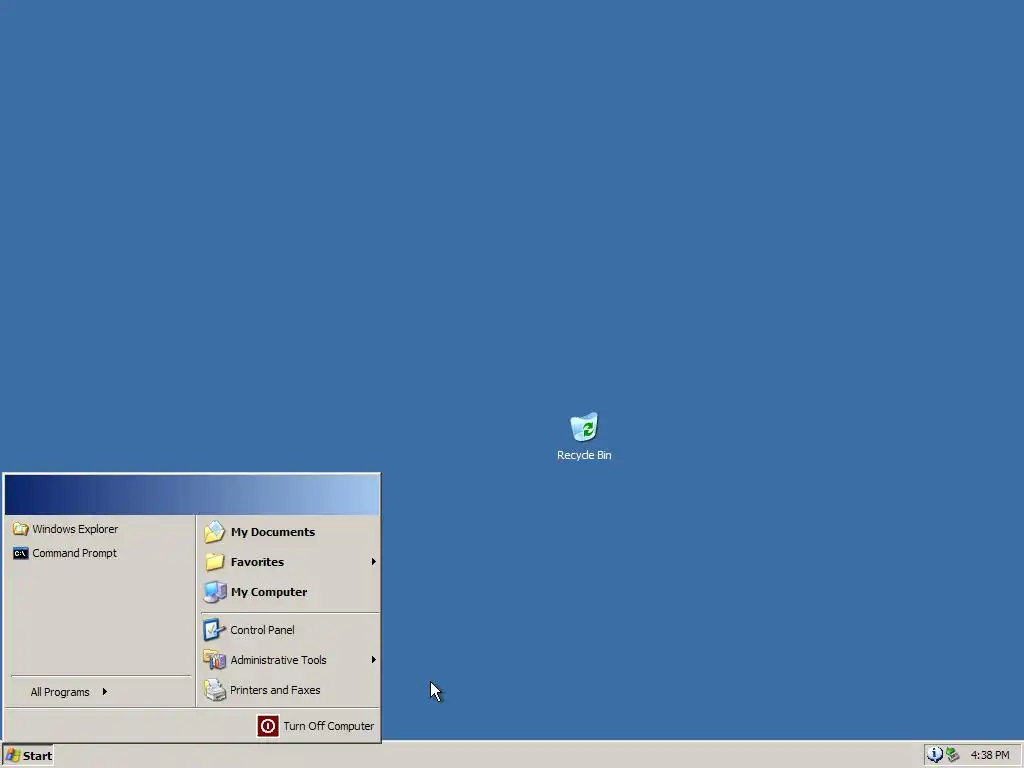Click the Windows flag logo on Start
Screen dimensions: 1024x768
13,756
